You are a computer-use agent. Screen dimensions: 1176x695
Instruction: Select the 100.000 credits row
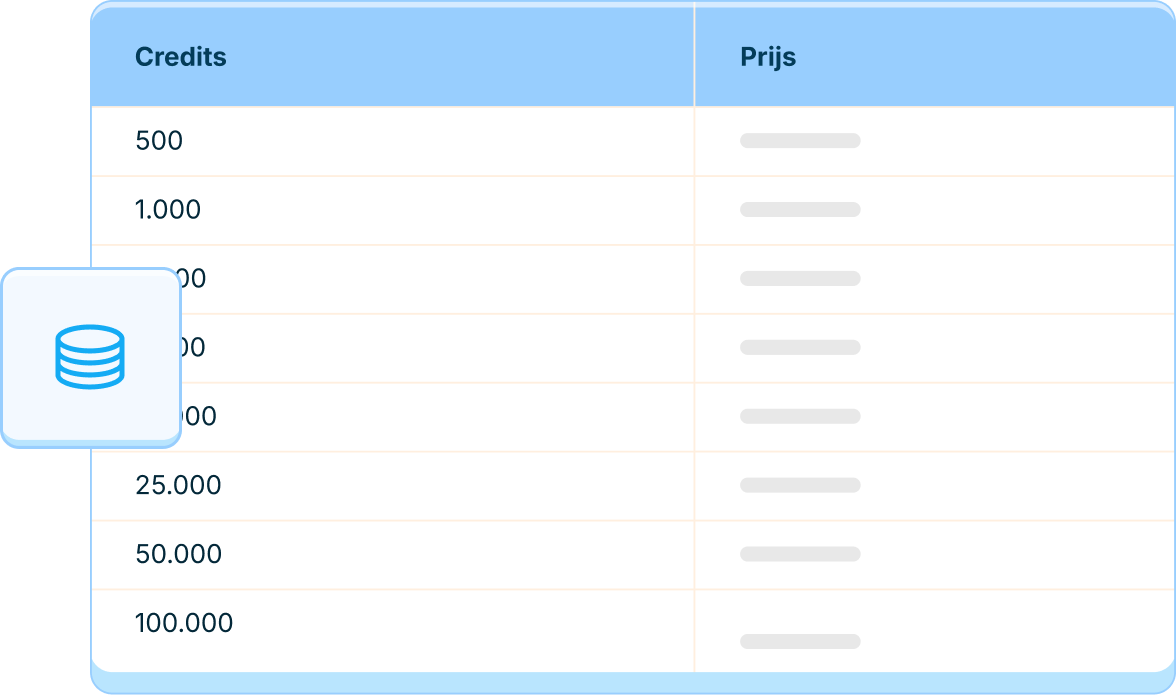(184, 623)
